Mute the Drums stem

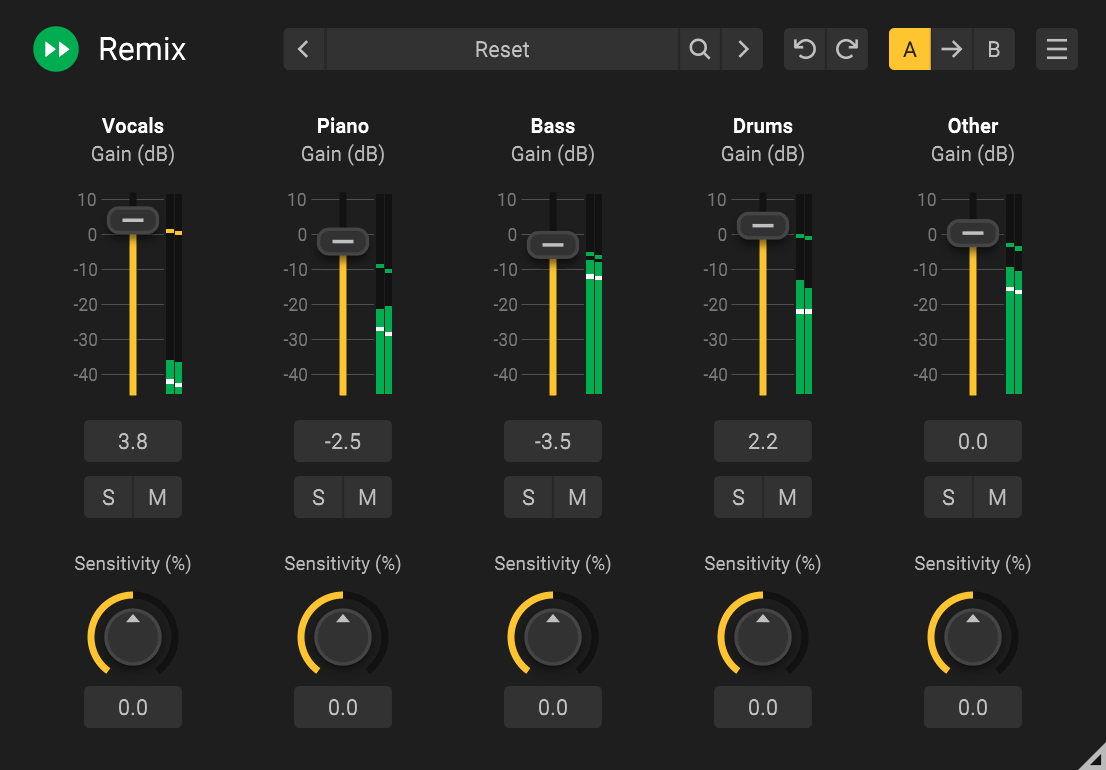point(787,497)
